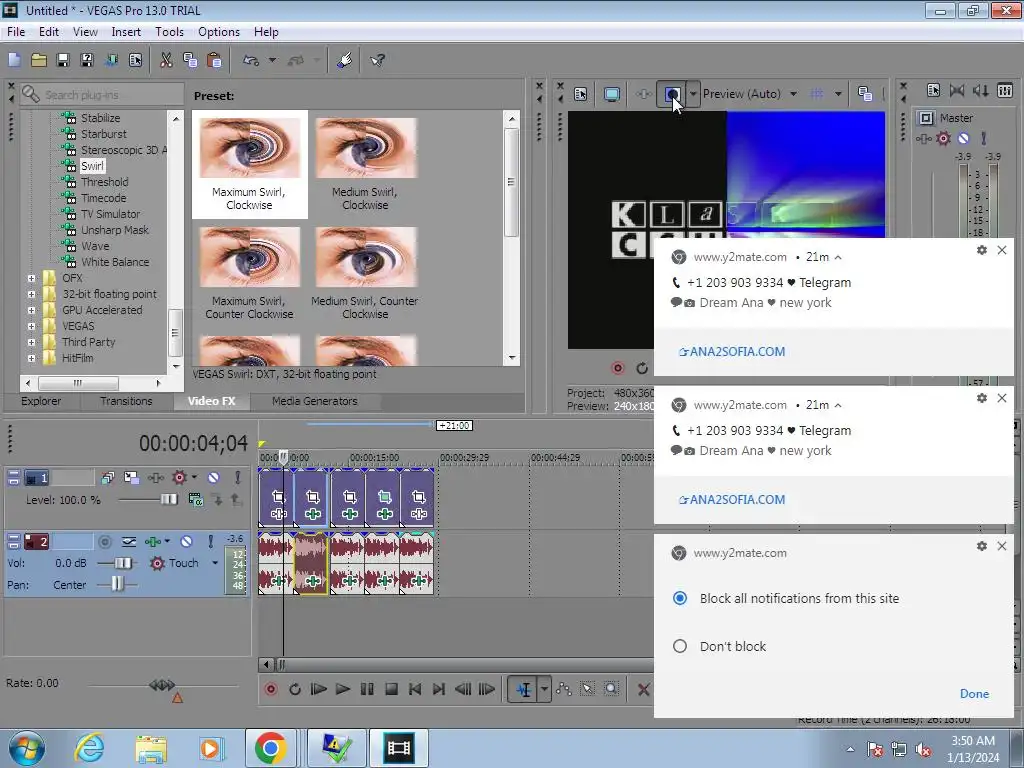Select the Envelope Edit tool

click(x=564, y=690)
